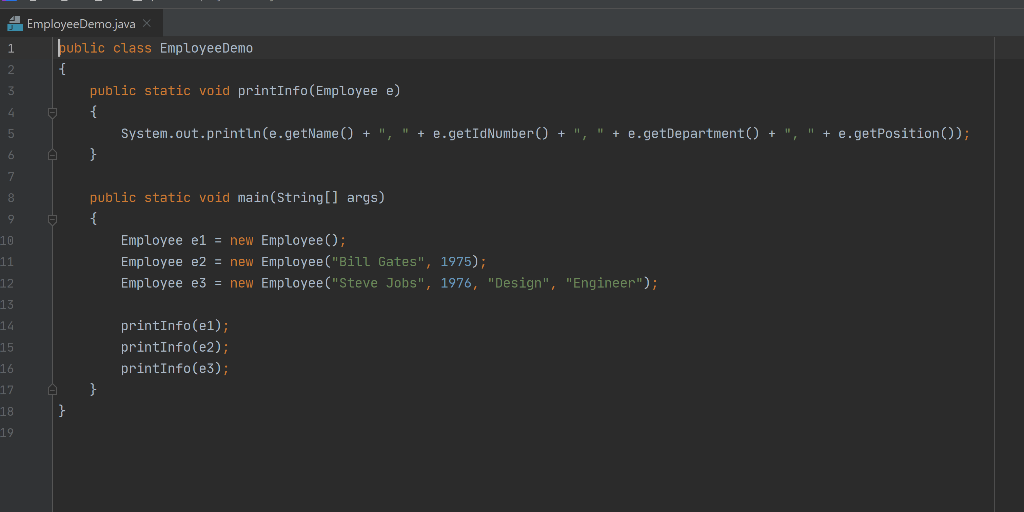Viewport: 1024px width, 512px height.
Task: Click the closing brace of the class on line 18
Action: coord(62,411)
